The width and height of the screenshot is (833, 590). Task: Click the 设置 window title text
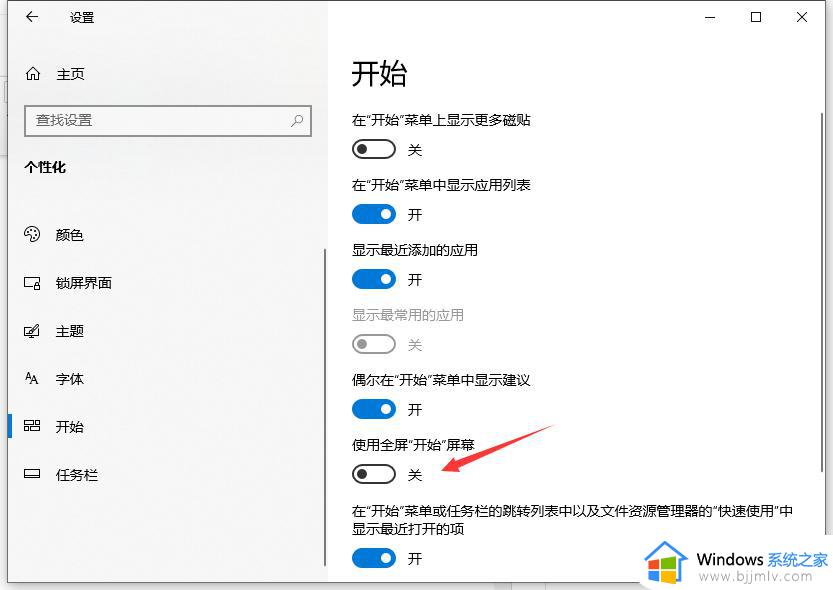point(82,18)
